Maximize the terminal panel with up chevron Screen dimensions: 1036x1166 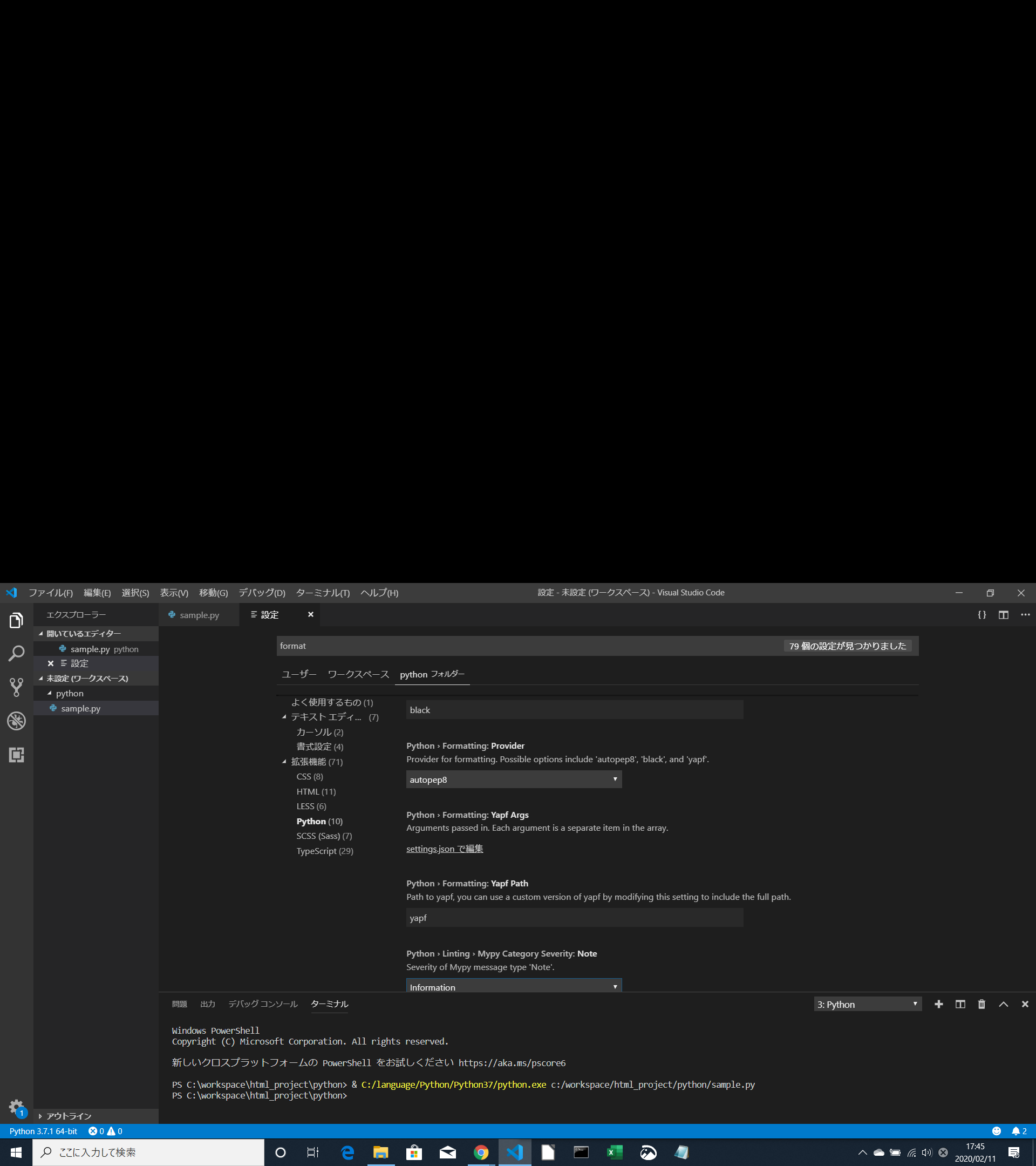point(1004,1004)
